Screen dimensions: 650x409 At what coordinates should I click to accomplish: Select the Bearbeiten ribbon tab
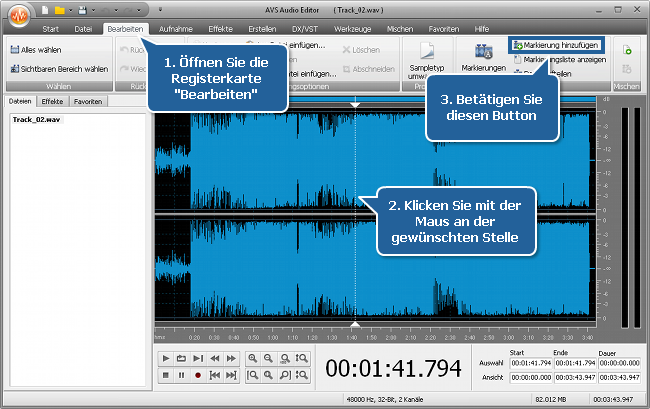[125, 29]
